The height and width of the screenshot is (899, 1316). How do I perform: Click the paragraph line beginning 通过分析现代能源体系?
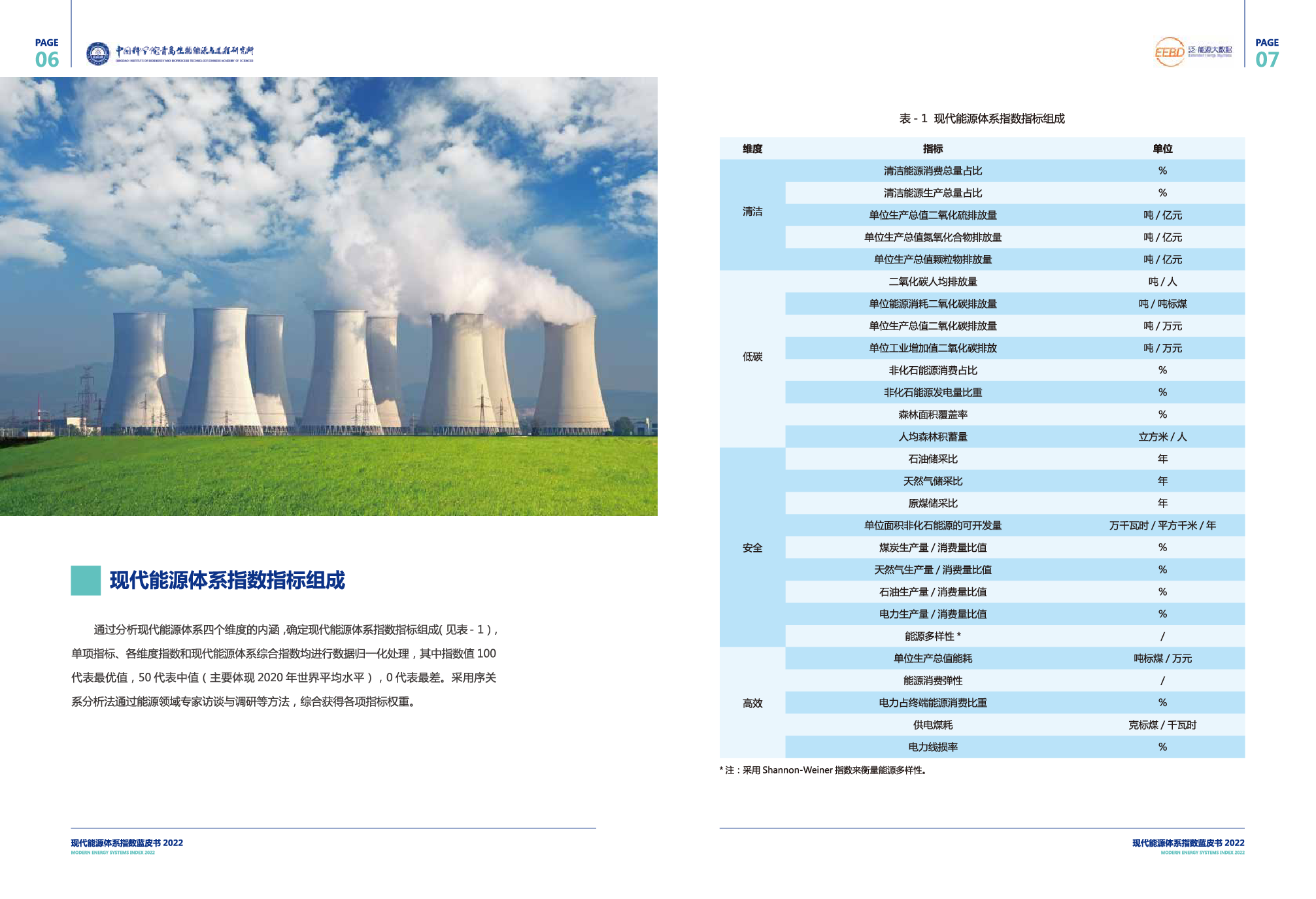pos(296,630)
